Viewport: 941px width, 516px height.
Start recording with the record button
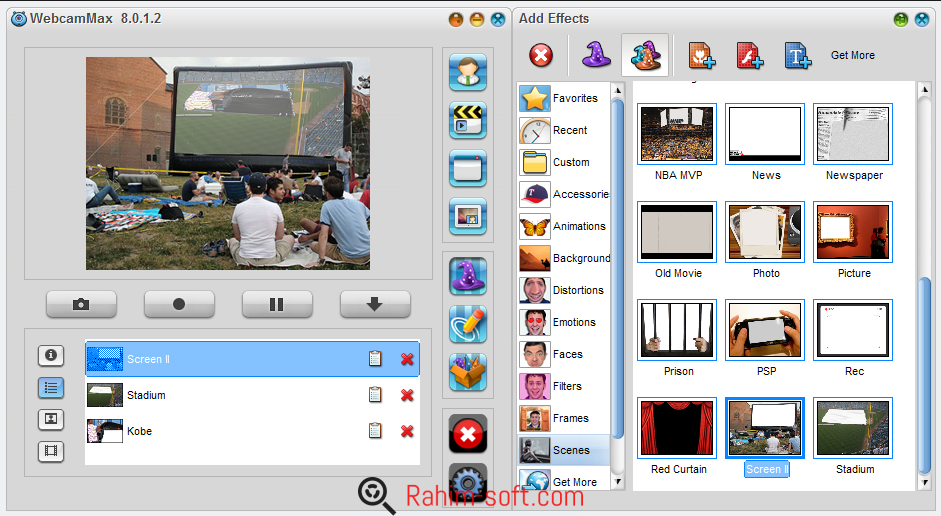click(x=179, y=304)
